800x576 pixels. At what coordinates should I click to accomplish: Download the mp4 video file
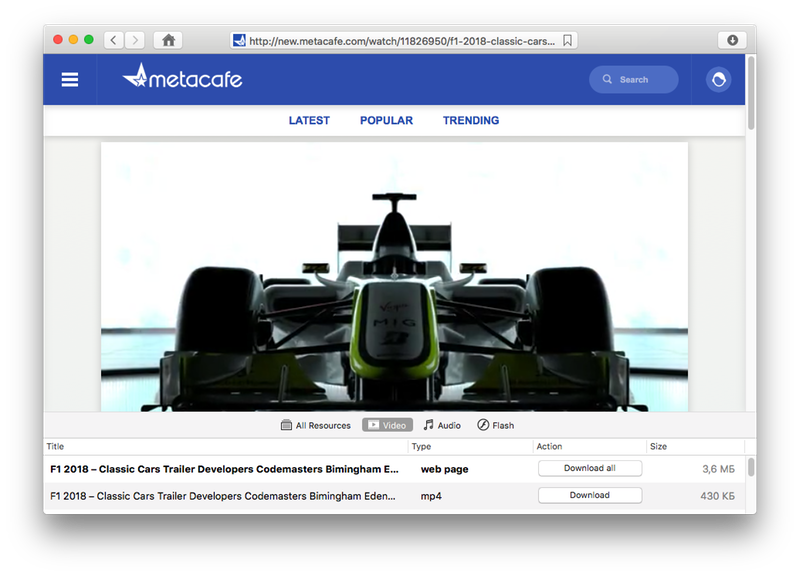coord(589,495)
